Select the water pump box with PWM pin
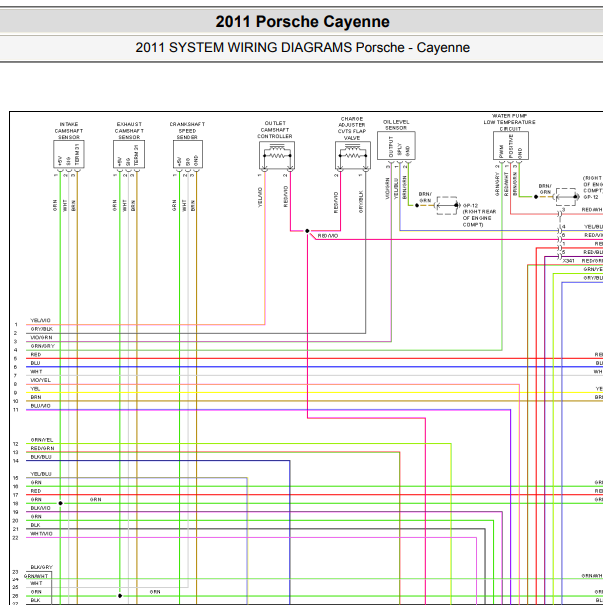Screen dimensions: 603x605 tap(511, 145)
